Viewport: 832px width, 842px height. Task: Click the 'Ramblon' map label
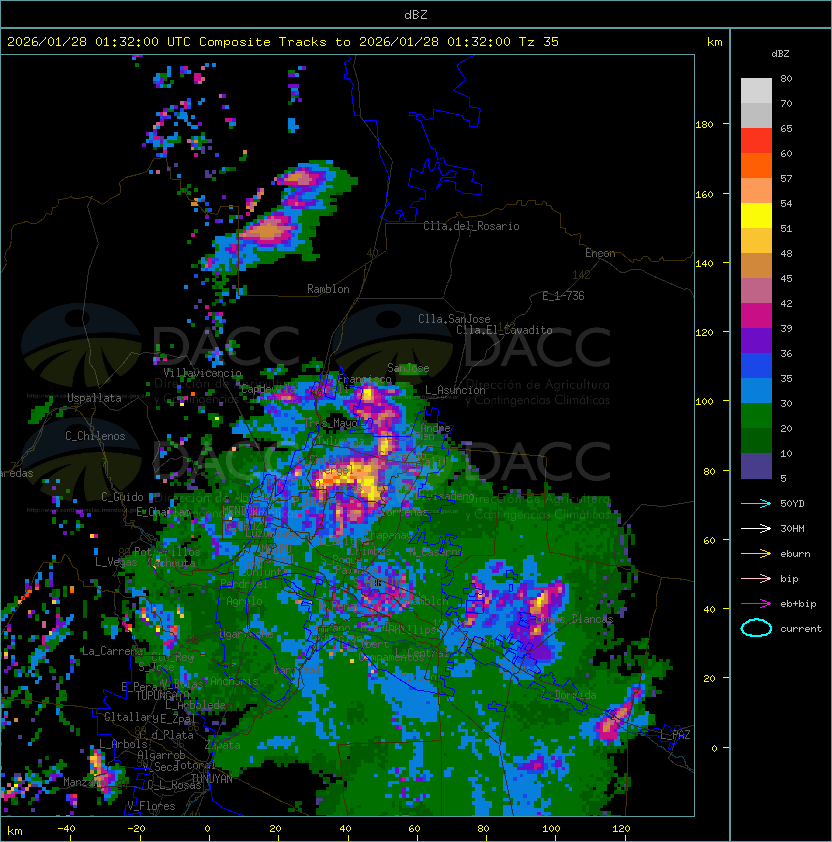328,289
